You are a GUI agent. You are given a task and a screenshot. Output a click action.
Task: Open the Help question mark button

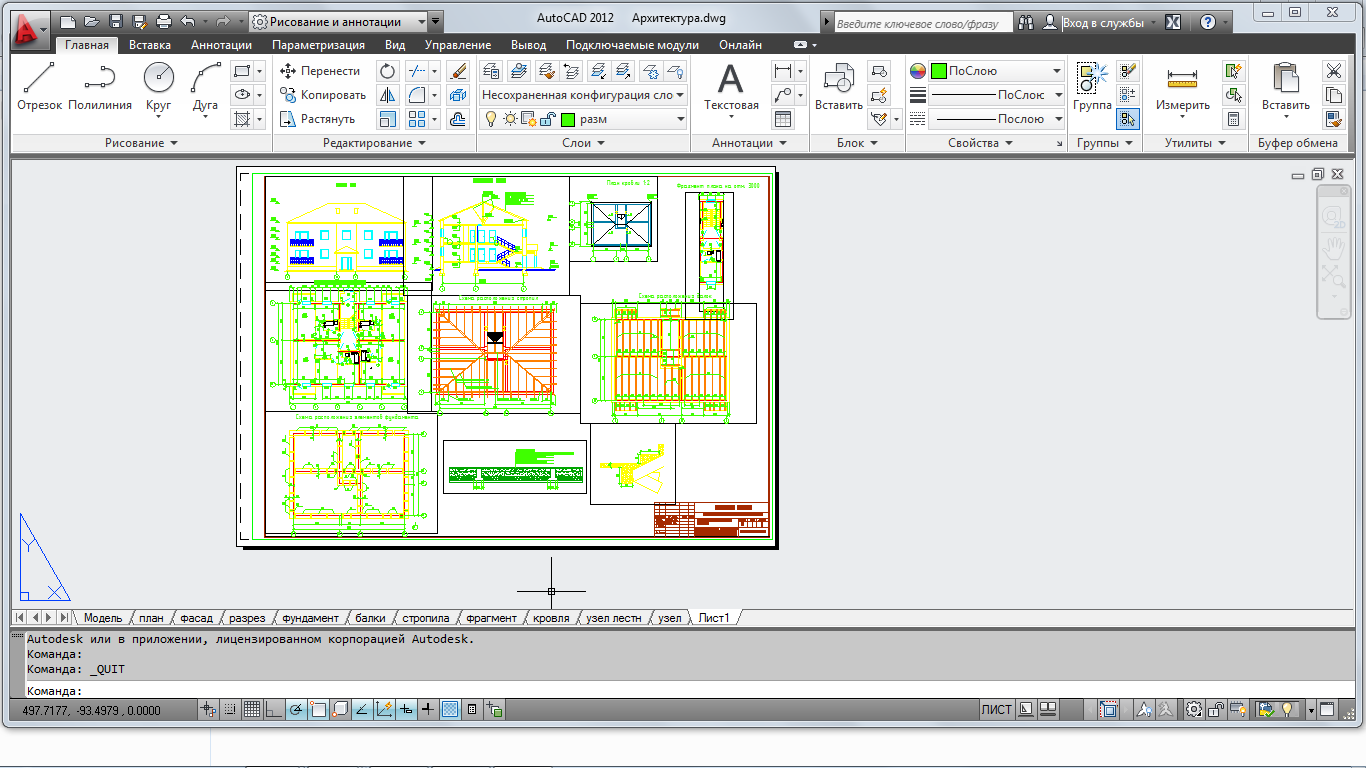[x=1207, y=22]
